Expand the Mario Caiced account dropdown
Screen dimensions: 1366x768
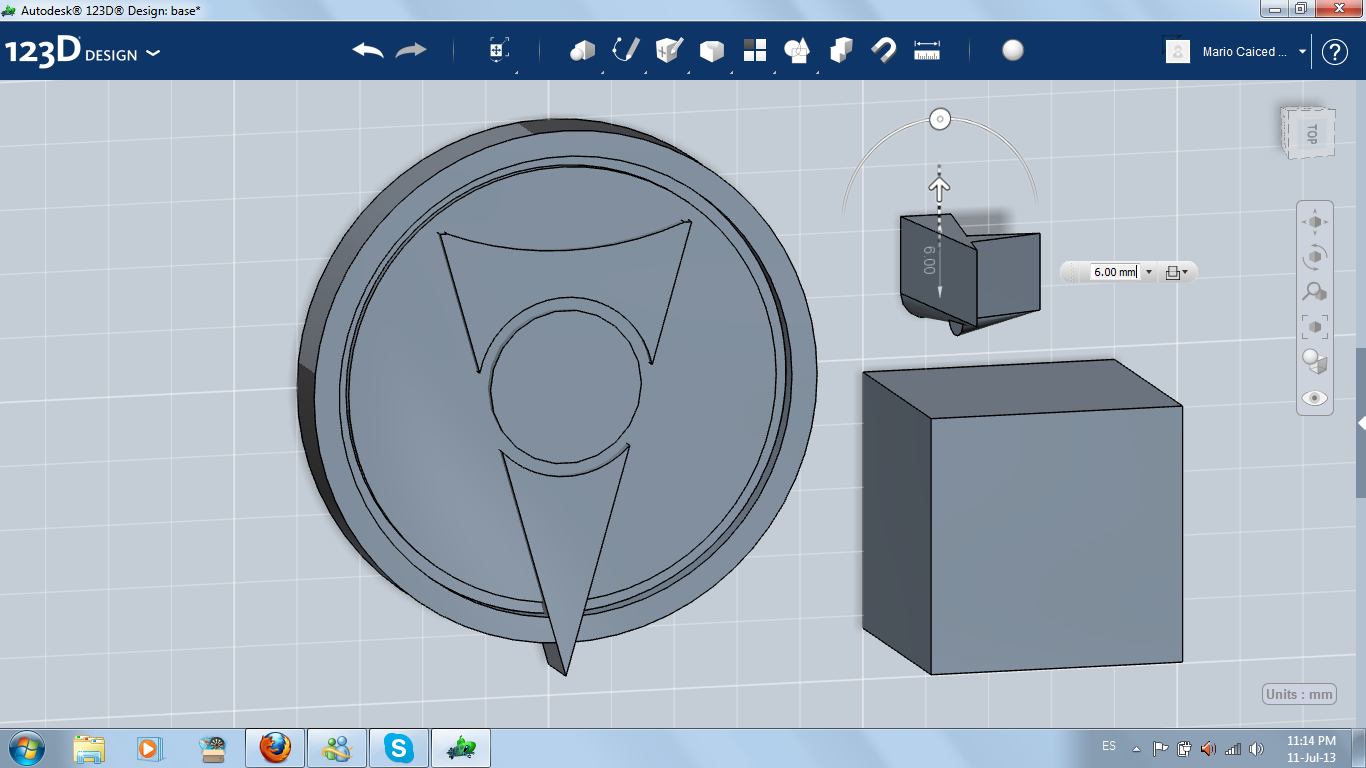point(1302,52)
